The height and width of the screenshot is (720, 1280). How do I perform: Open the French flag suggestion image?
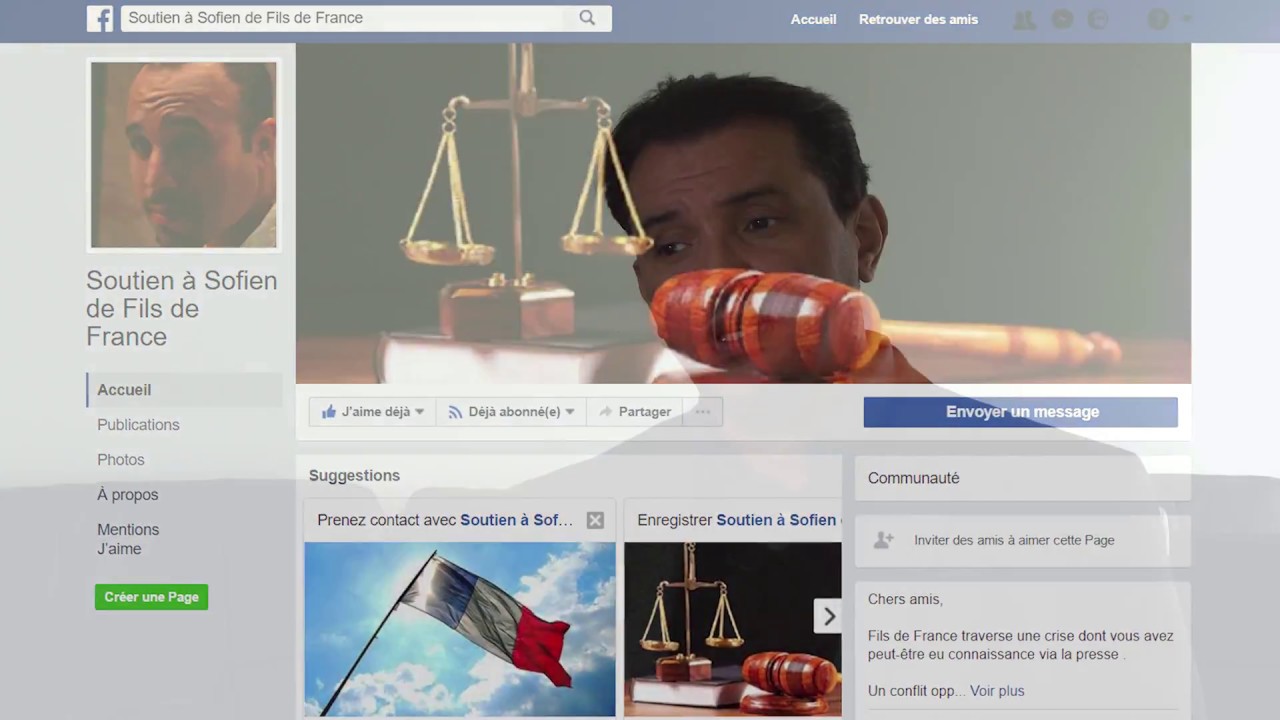[x=460, y=629]
